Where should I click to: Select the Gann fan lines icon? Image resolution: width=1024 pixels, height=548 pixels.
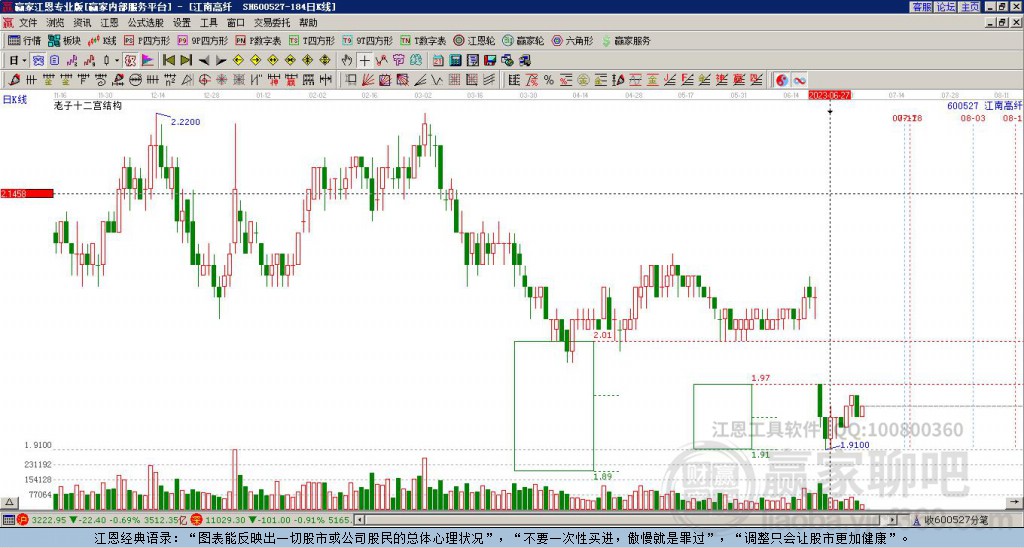point(367,80)
